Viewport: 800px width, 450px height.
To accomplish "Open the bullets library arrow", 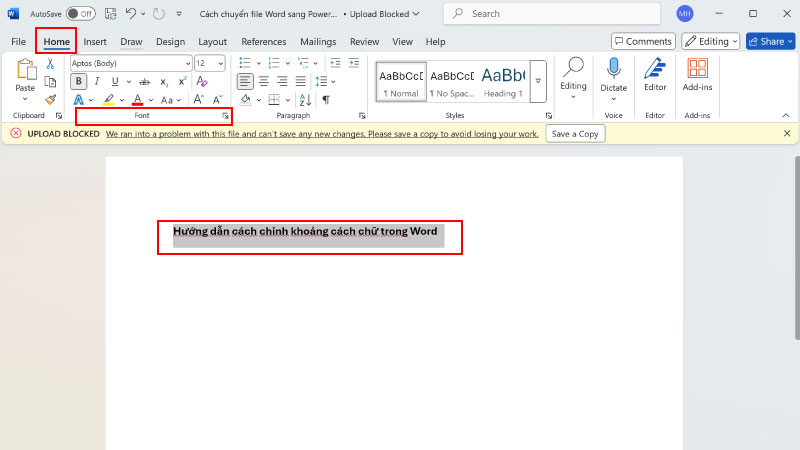I will click(259, 63).
